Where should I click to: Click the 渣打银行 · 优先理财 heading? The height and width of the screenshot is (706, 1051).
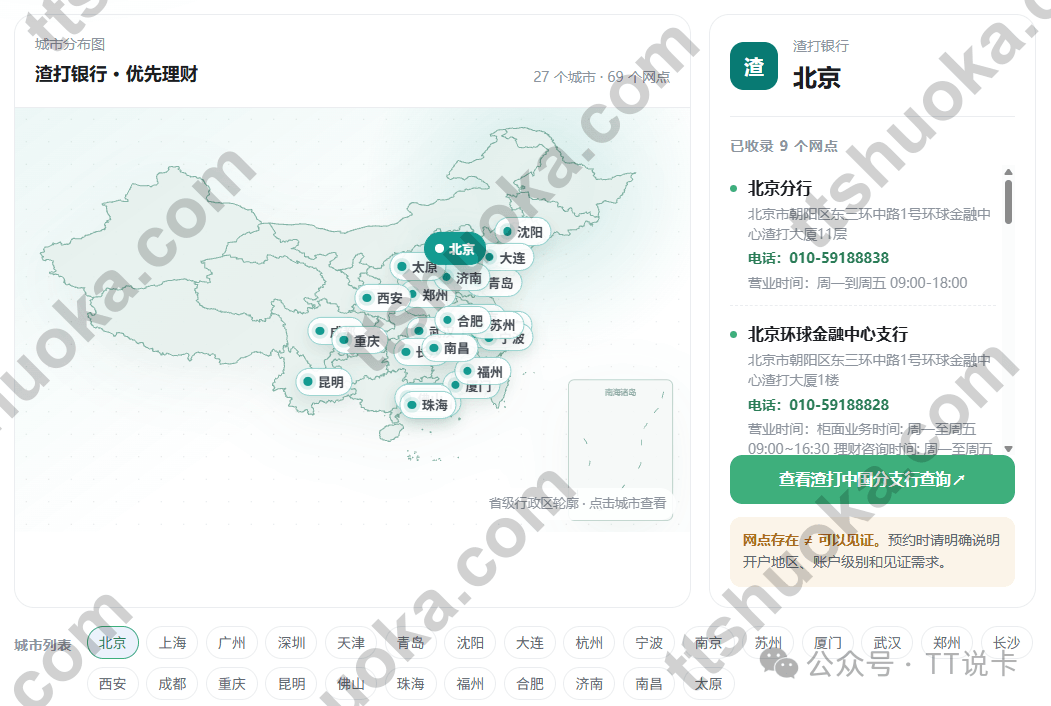coord(117,74)
